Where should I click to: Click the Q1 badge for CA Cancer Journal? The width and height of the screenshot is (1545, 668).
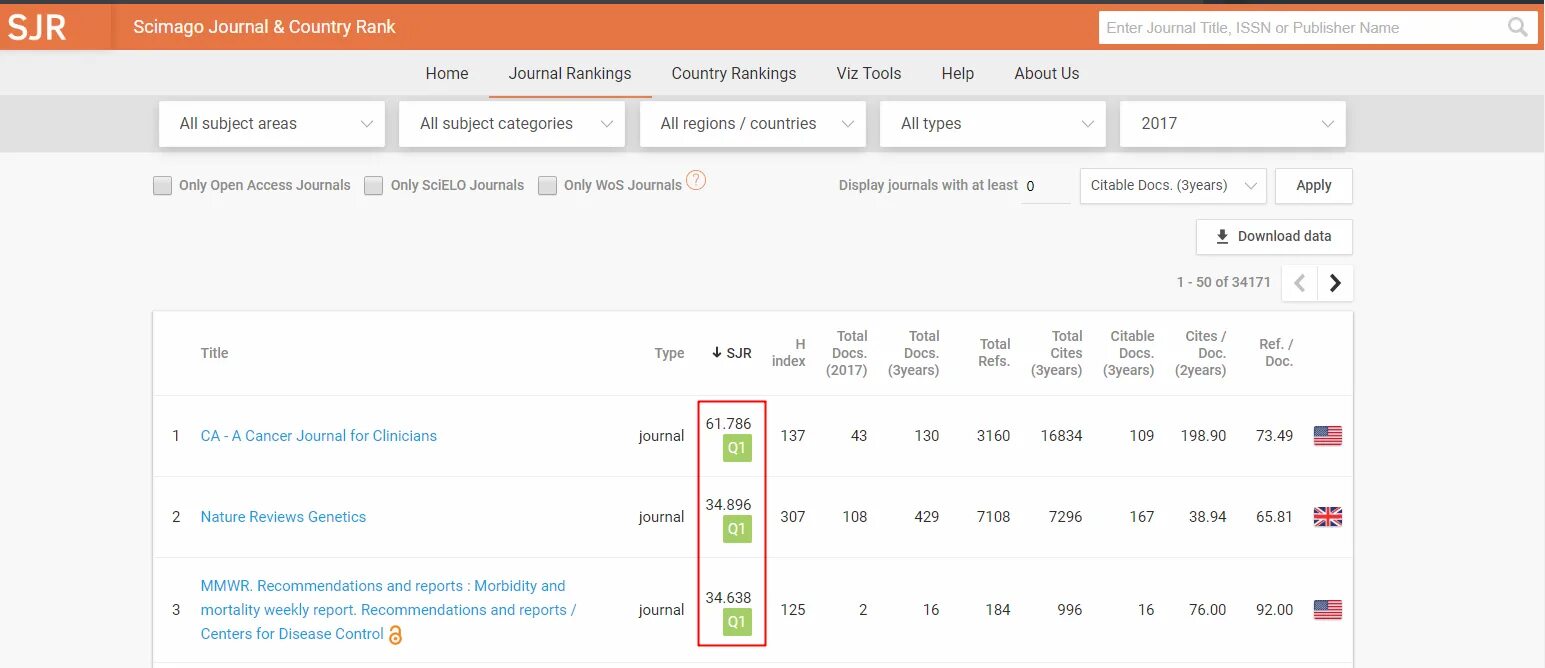tap(737, 449)
